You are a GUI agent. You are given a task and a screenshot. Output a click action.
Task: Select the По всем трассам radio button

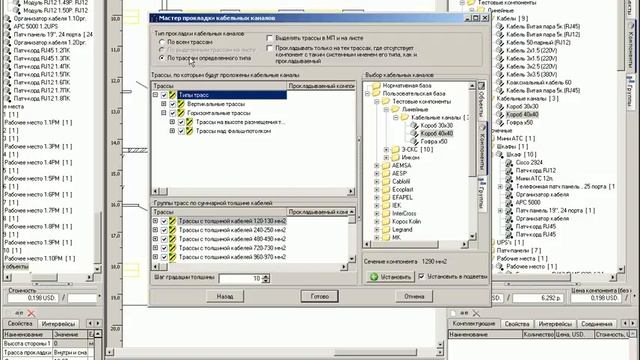[x=162, y=42]
